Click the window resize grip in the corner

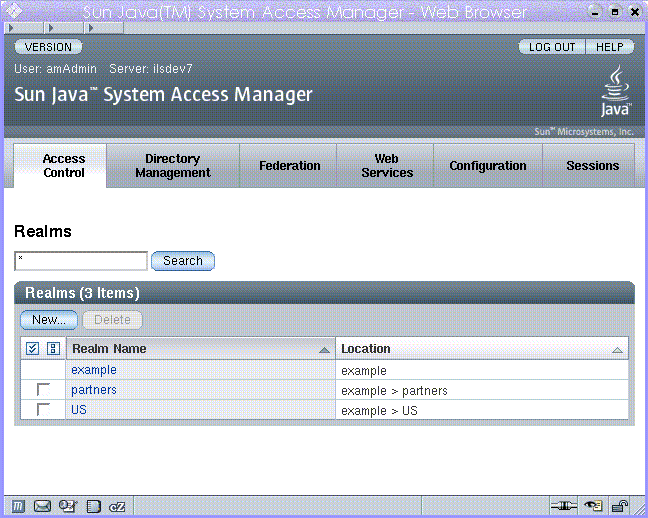(x=638, y=508)
